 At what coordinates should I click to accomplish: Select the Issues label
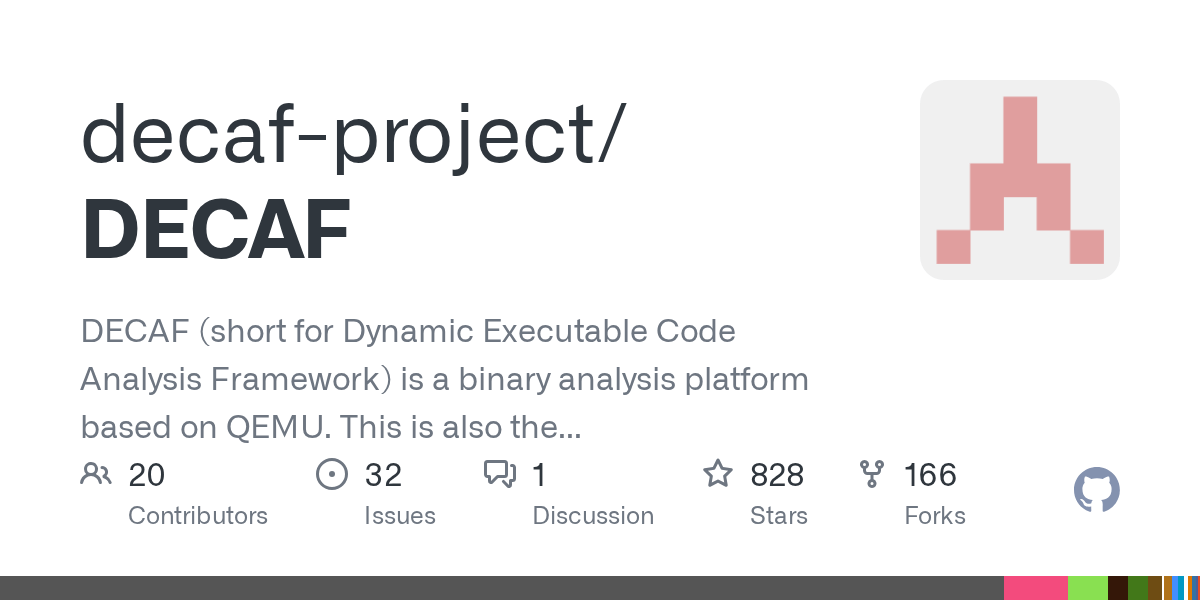pyautogui.click(x=400, y=516)
